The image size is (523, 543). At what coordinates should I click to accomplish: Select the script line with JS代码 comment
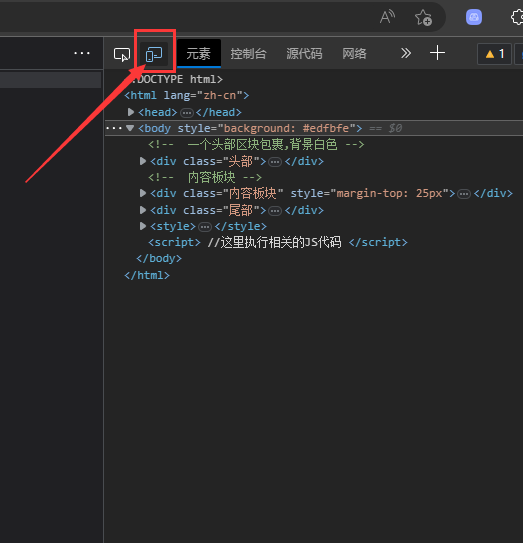(x=278, y=242)
